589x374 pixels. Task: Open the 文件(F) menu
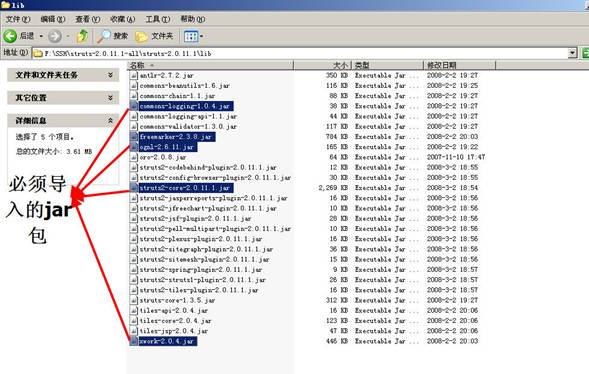click(x=17, y=19)
